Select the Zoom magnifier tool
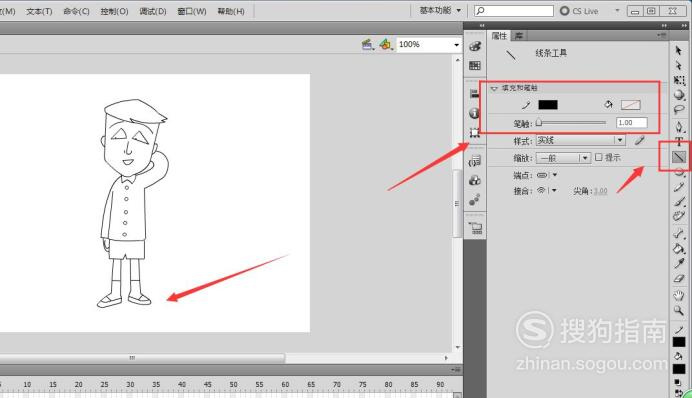The image size is (692, 398). [679, 311]
